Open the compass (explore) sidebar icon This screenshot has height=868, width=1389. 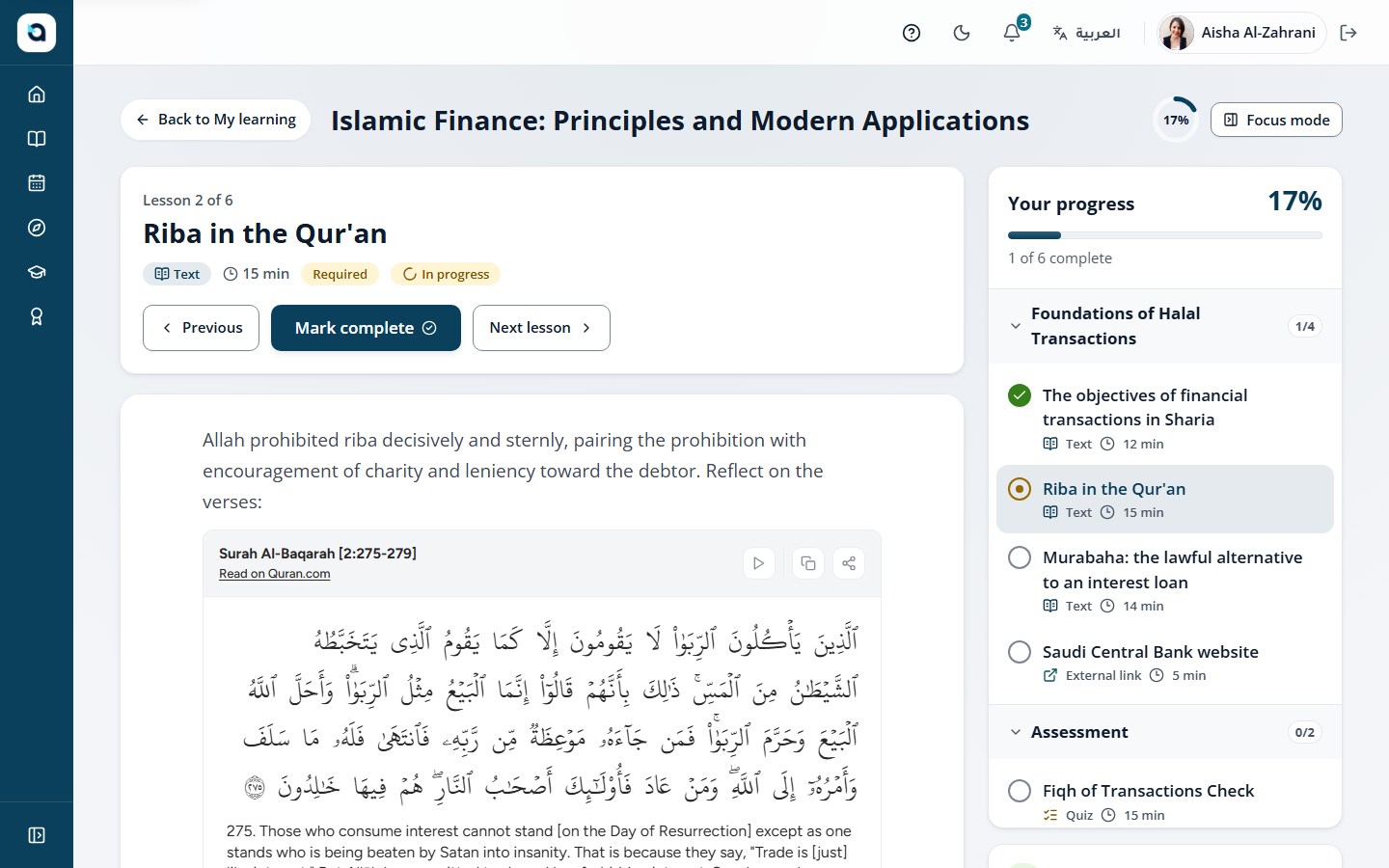pos(37,228)
